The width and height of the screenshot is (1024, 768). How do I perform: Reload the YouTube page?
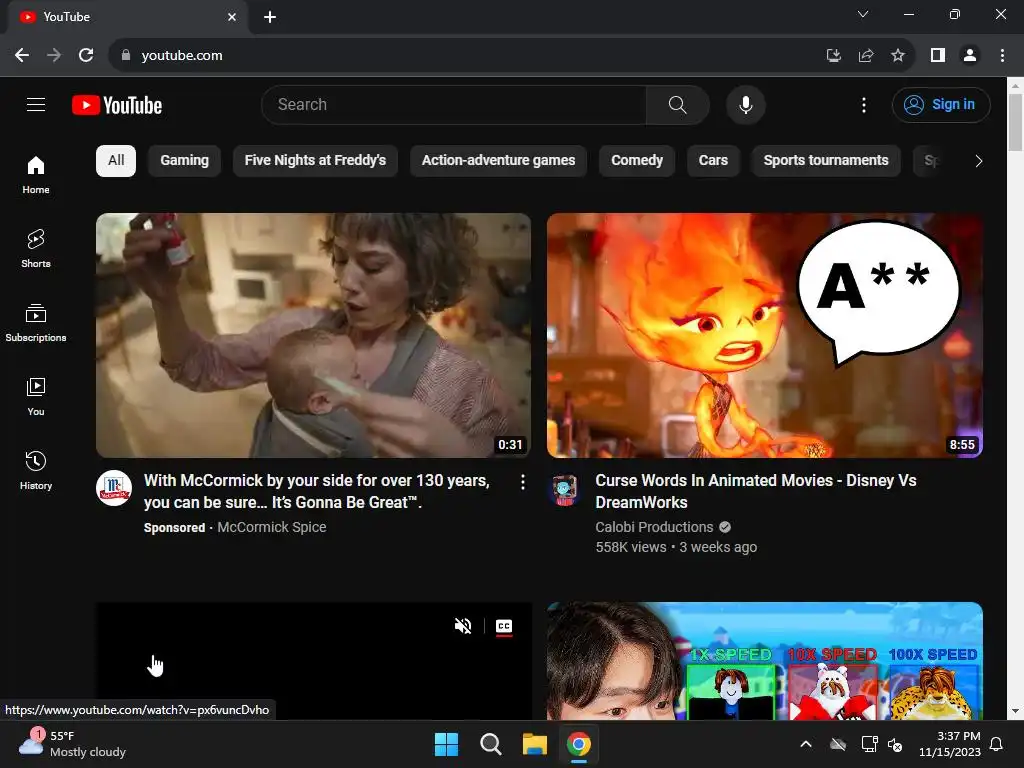[x=86, y=56]
